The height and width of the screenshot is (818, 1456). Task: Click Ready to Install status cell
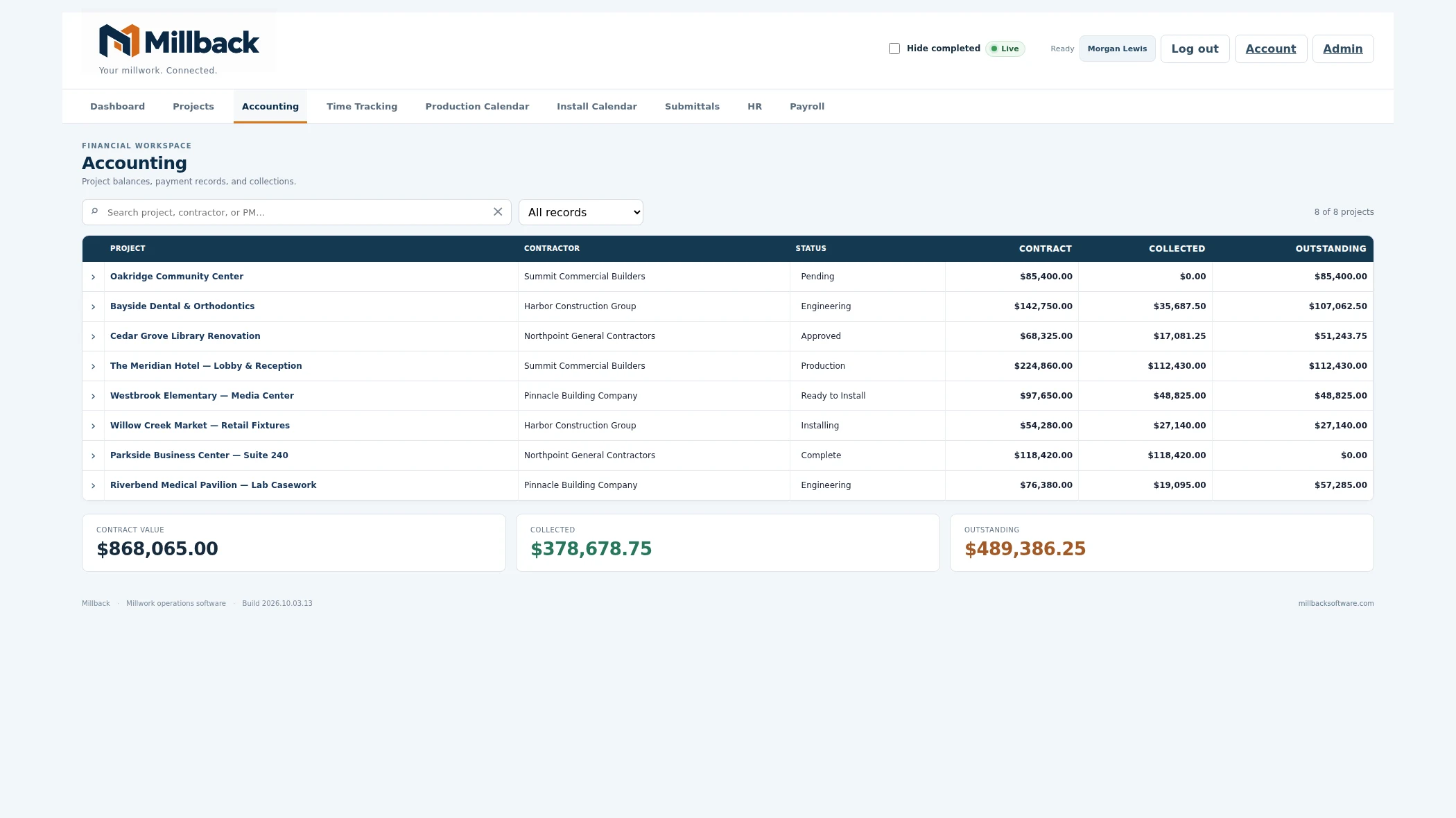(x=833, y=395)
